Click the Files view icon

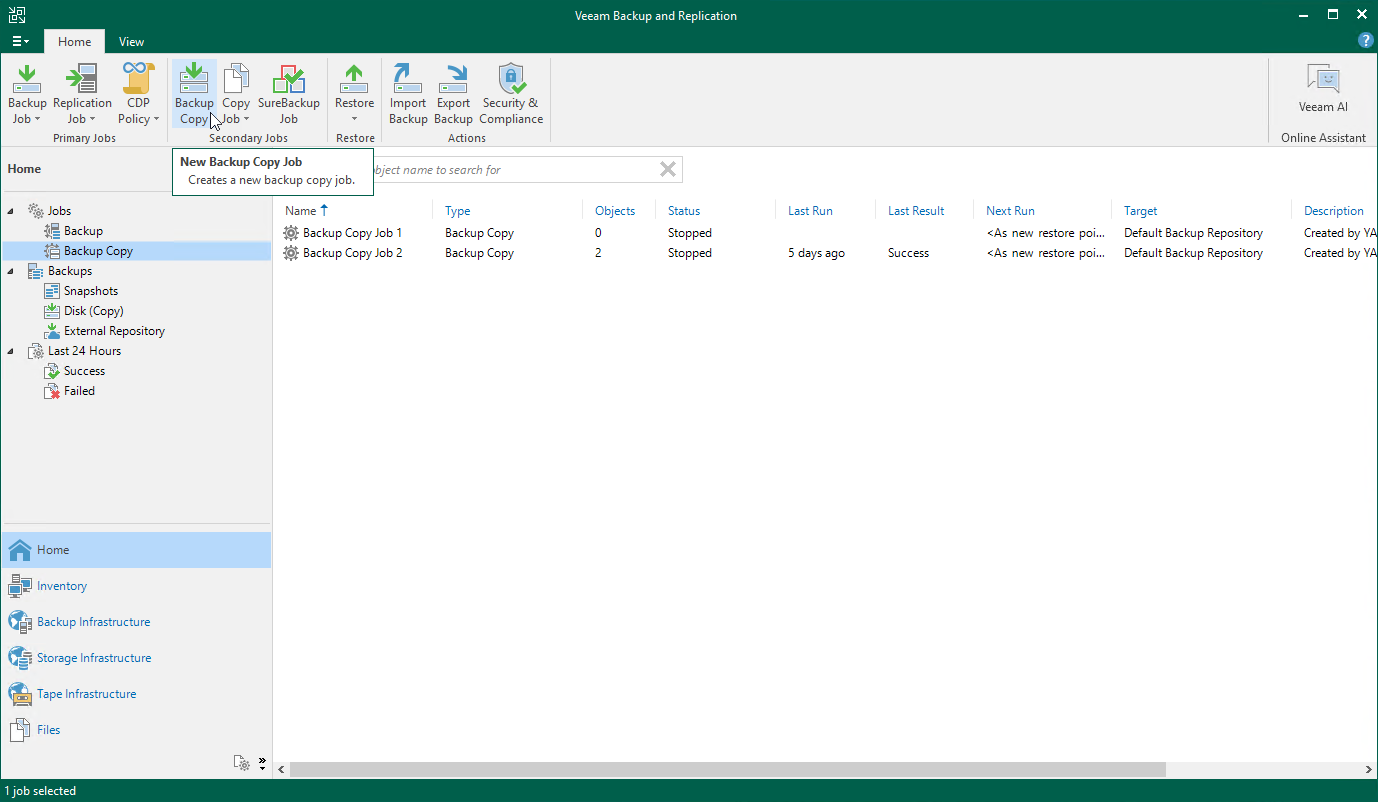point(20,730)
